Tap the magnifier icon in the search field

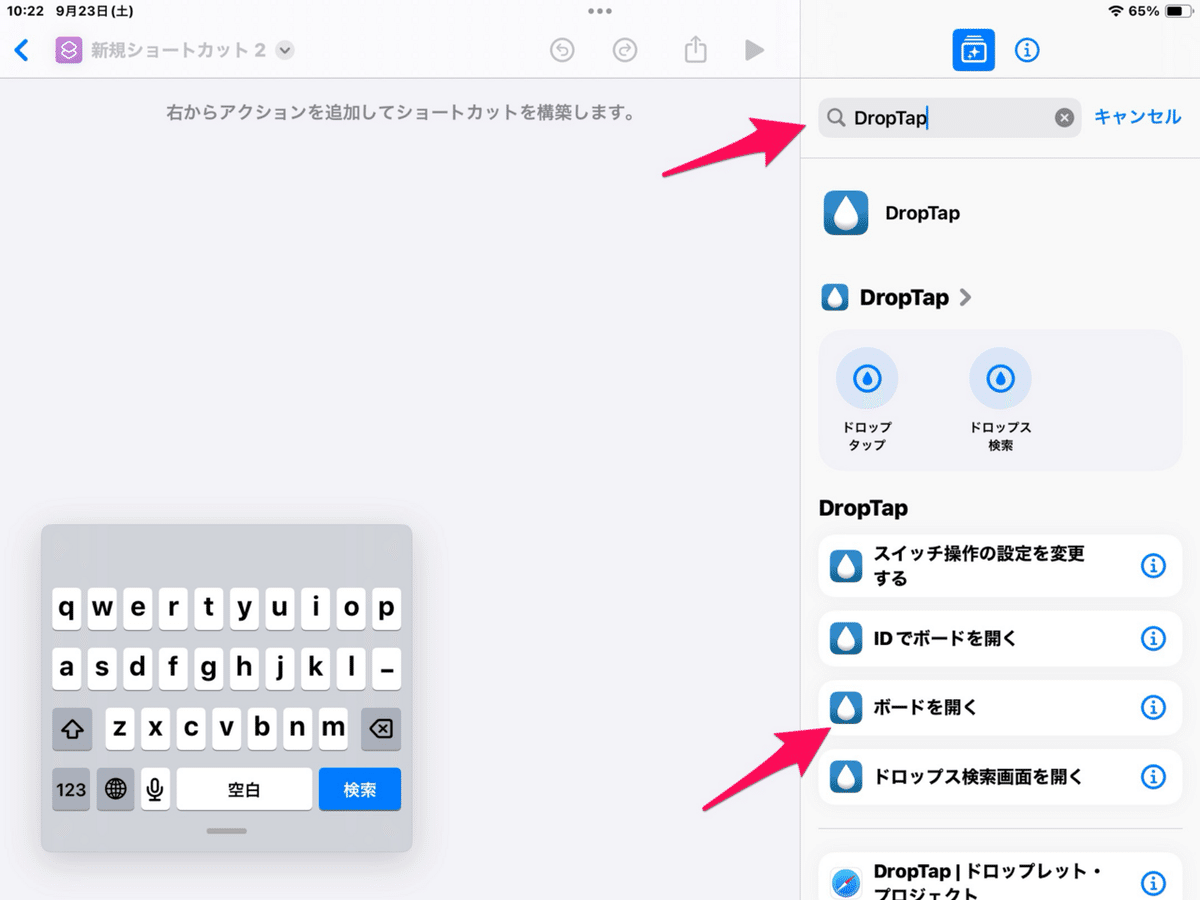836,118
